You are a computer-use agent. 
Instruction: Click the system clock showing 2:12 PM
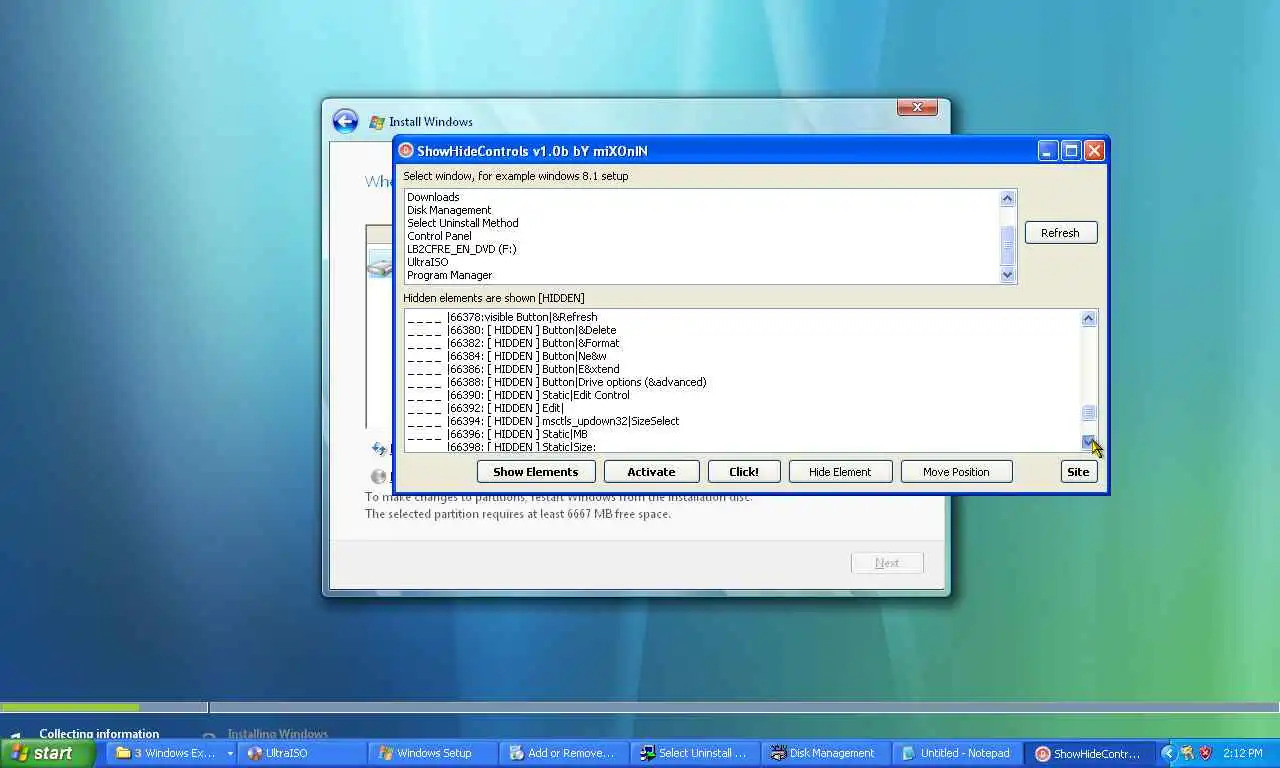coord(1242,753)
